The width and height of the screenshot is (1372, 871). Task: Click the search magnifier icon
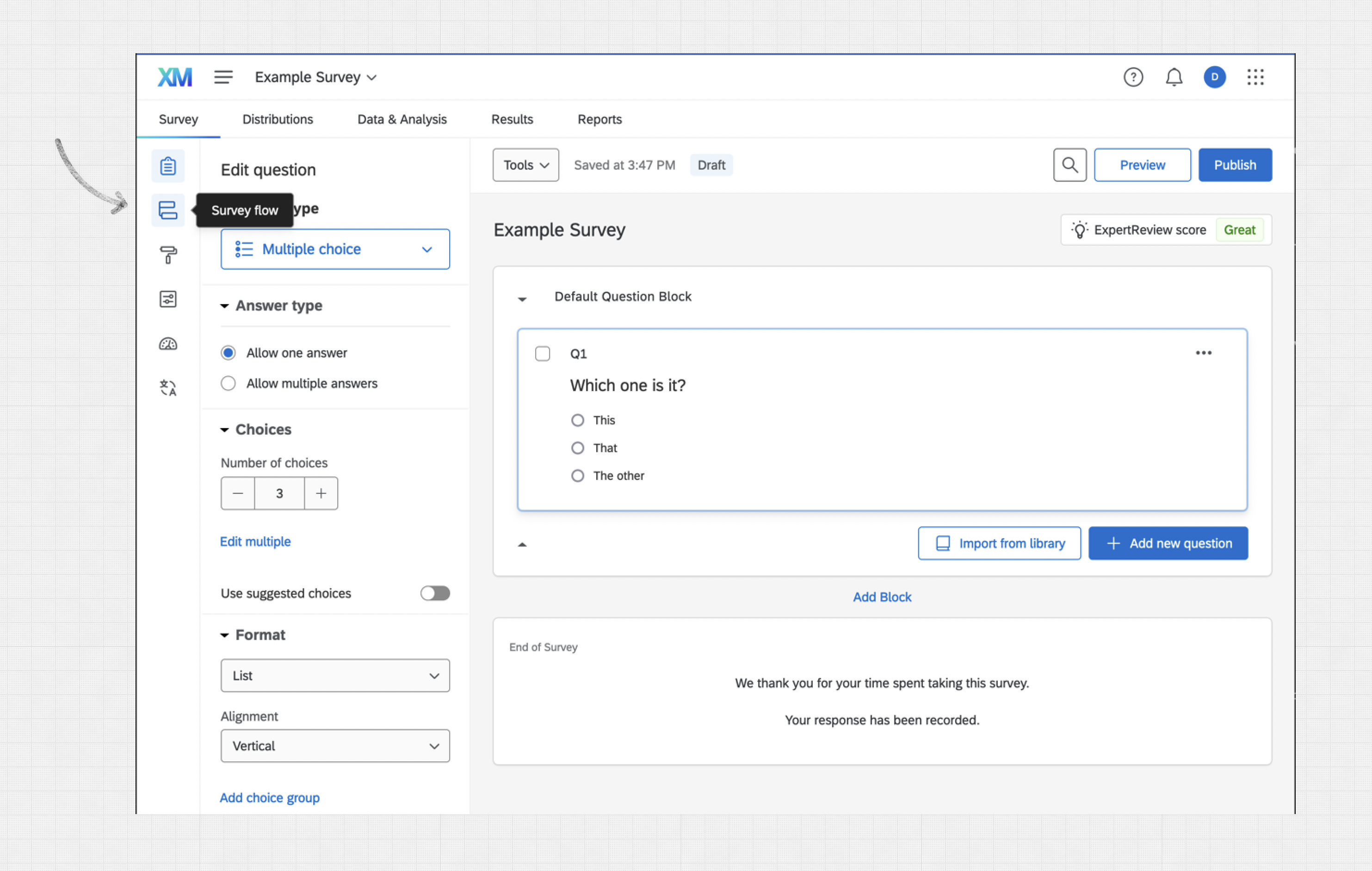click(1069, 165)
